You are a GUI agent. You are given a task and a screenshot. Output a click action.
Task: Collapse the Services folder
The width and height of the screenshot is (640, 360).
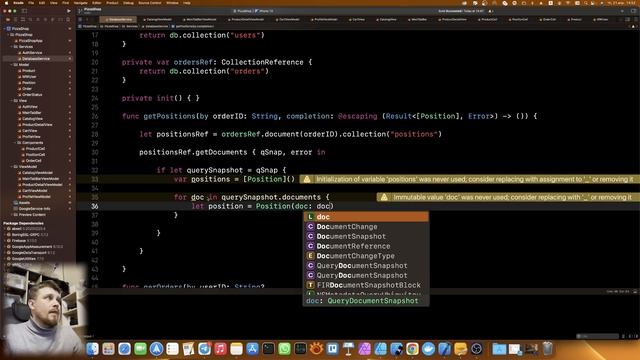click(x=11, y=47)
